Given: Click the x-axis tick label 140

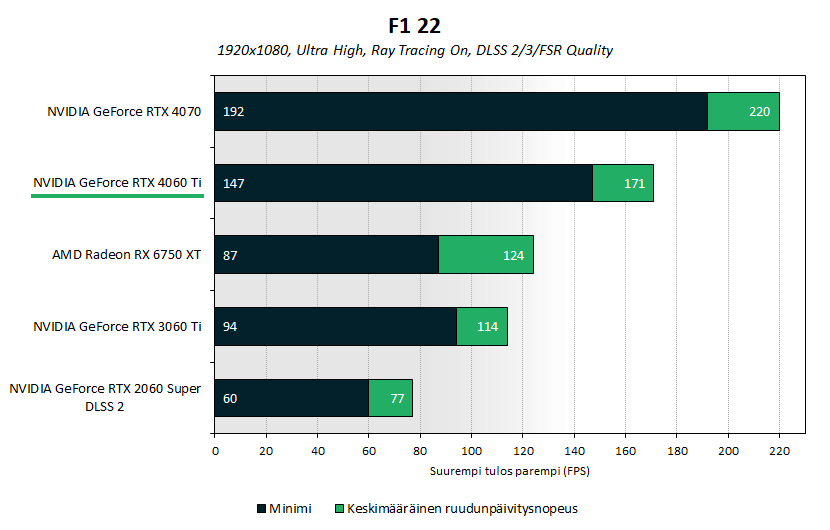Looking at the screenshot, I should 574,451.
